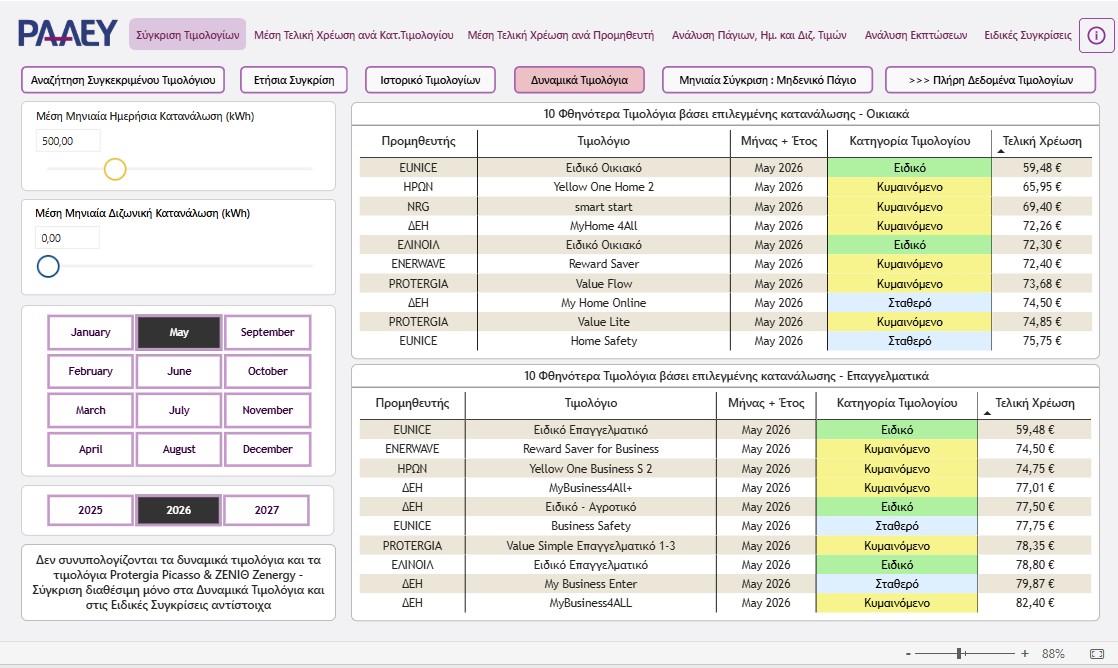
Task: Sort household table by Προμηθευτής column header
Action: click(x=418, y=141)
